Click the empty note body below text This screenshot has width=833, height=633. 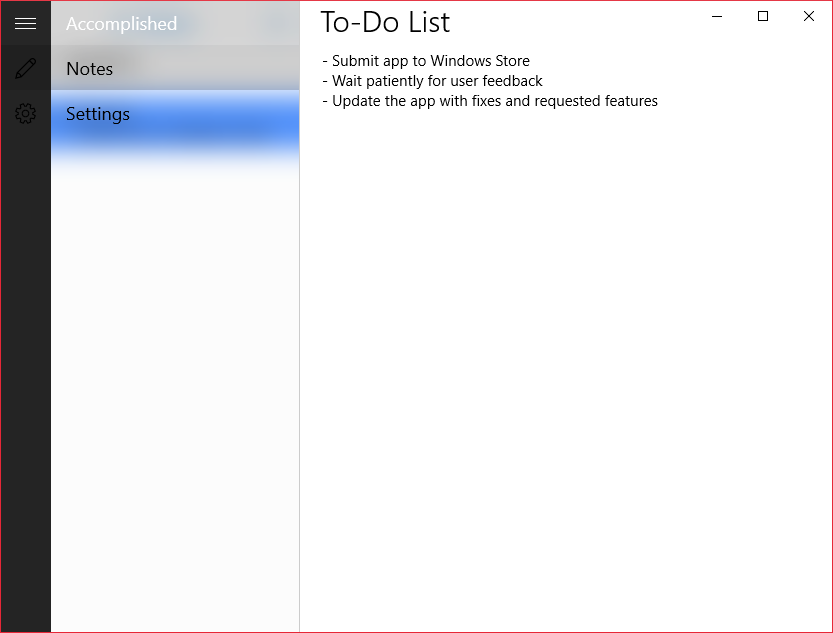[x=566, y=366]
